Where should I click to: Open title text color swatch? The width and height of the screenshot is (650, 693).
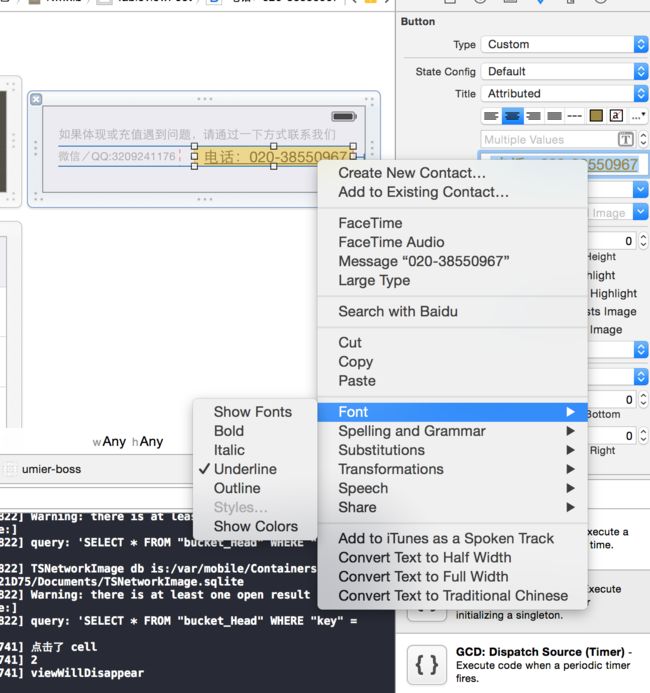[596, 116]
